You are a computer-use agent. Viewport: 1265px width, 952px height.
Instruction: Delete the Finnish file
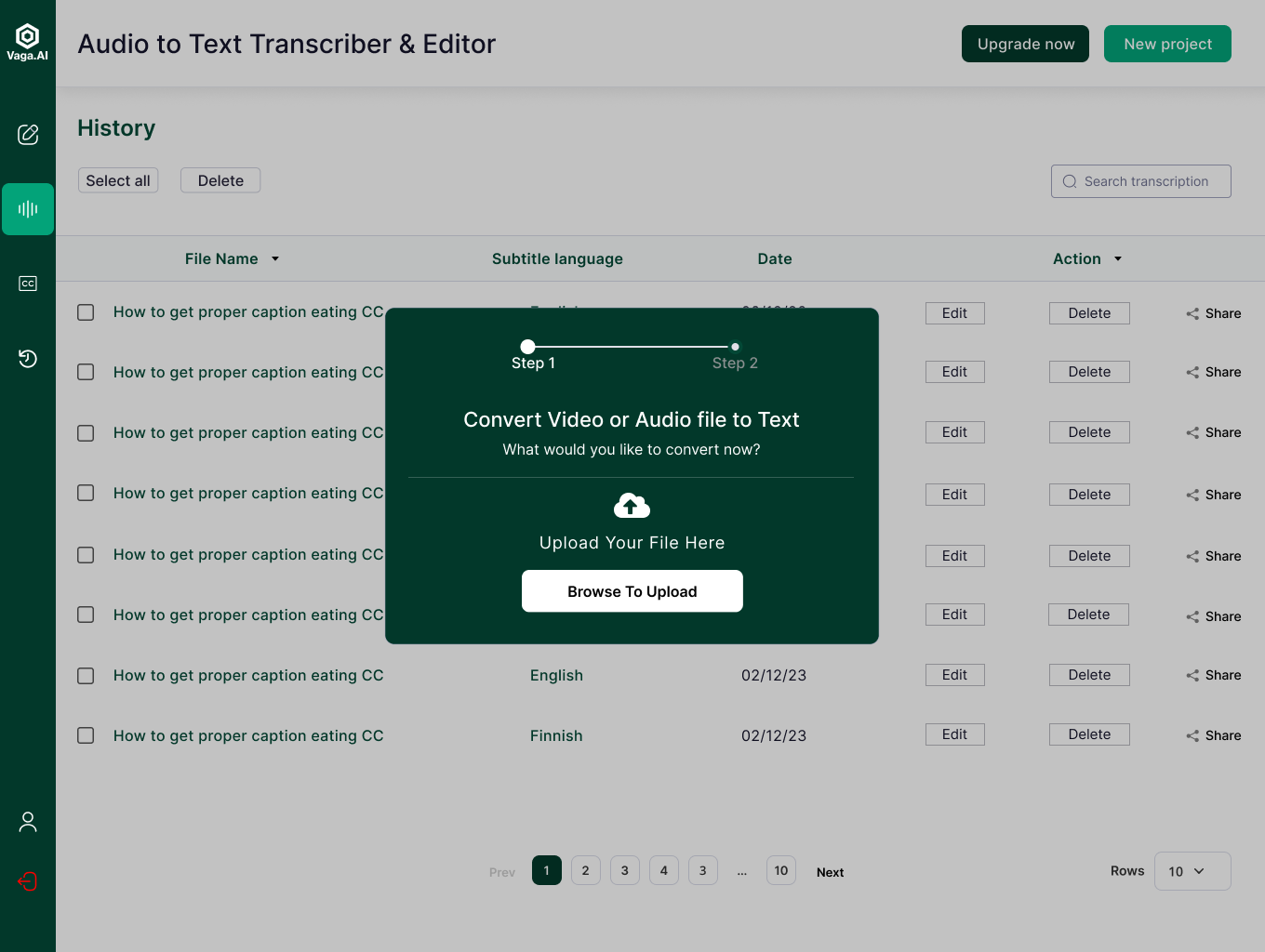[1089, 734]
